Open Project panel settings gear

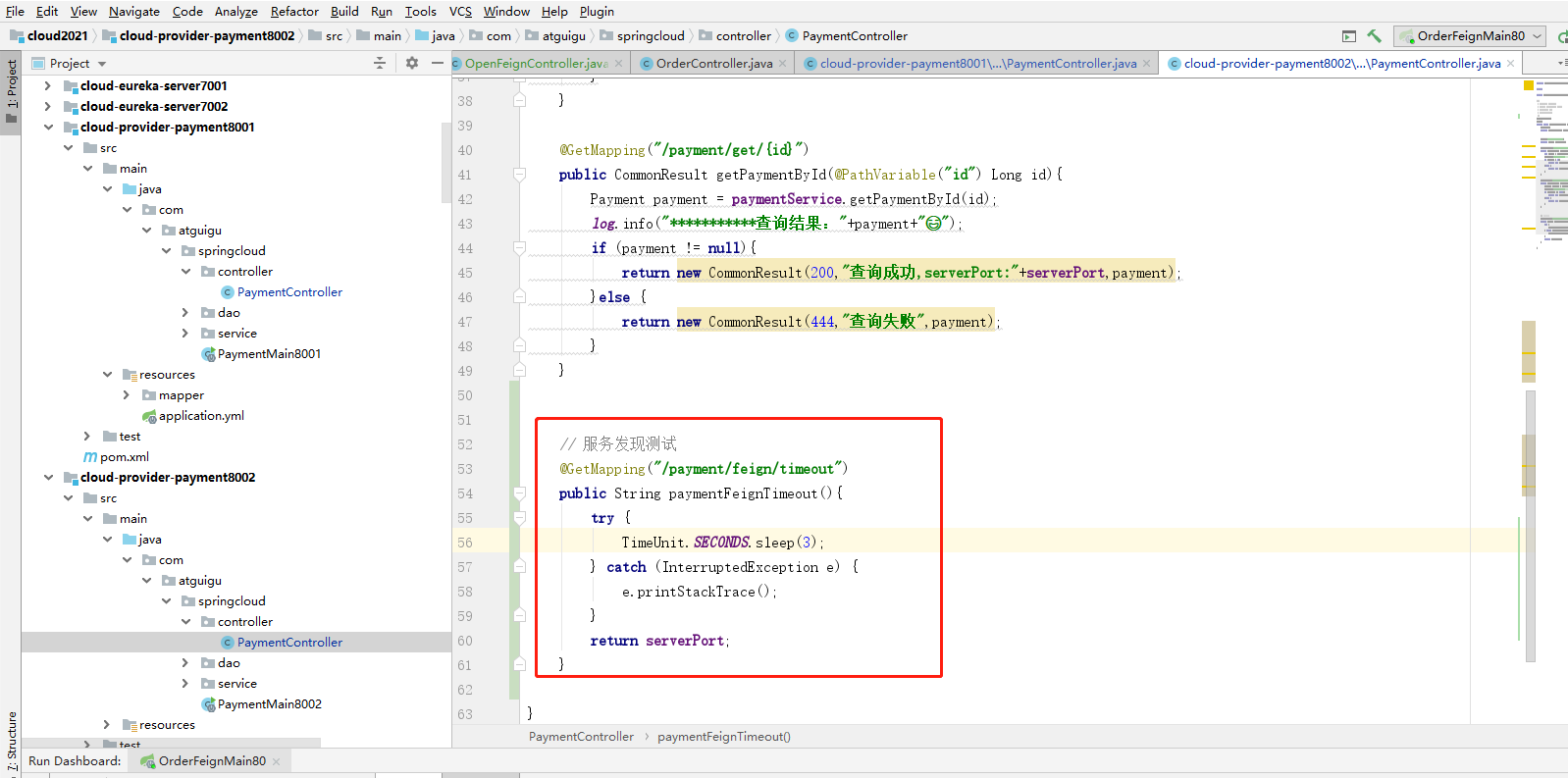point(412,63)
